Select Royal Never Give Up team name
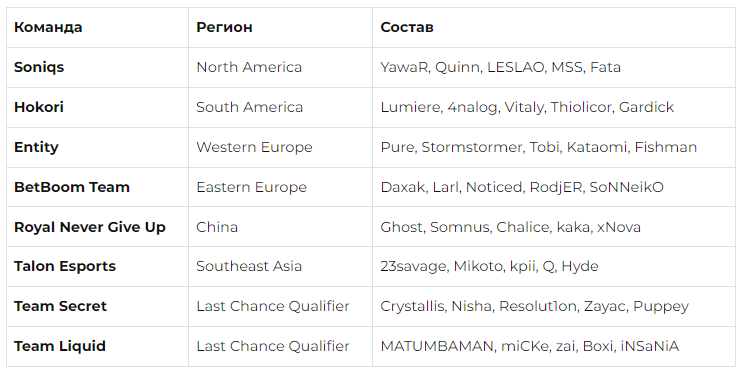The image size is (743, 379). click(90, 227)
